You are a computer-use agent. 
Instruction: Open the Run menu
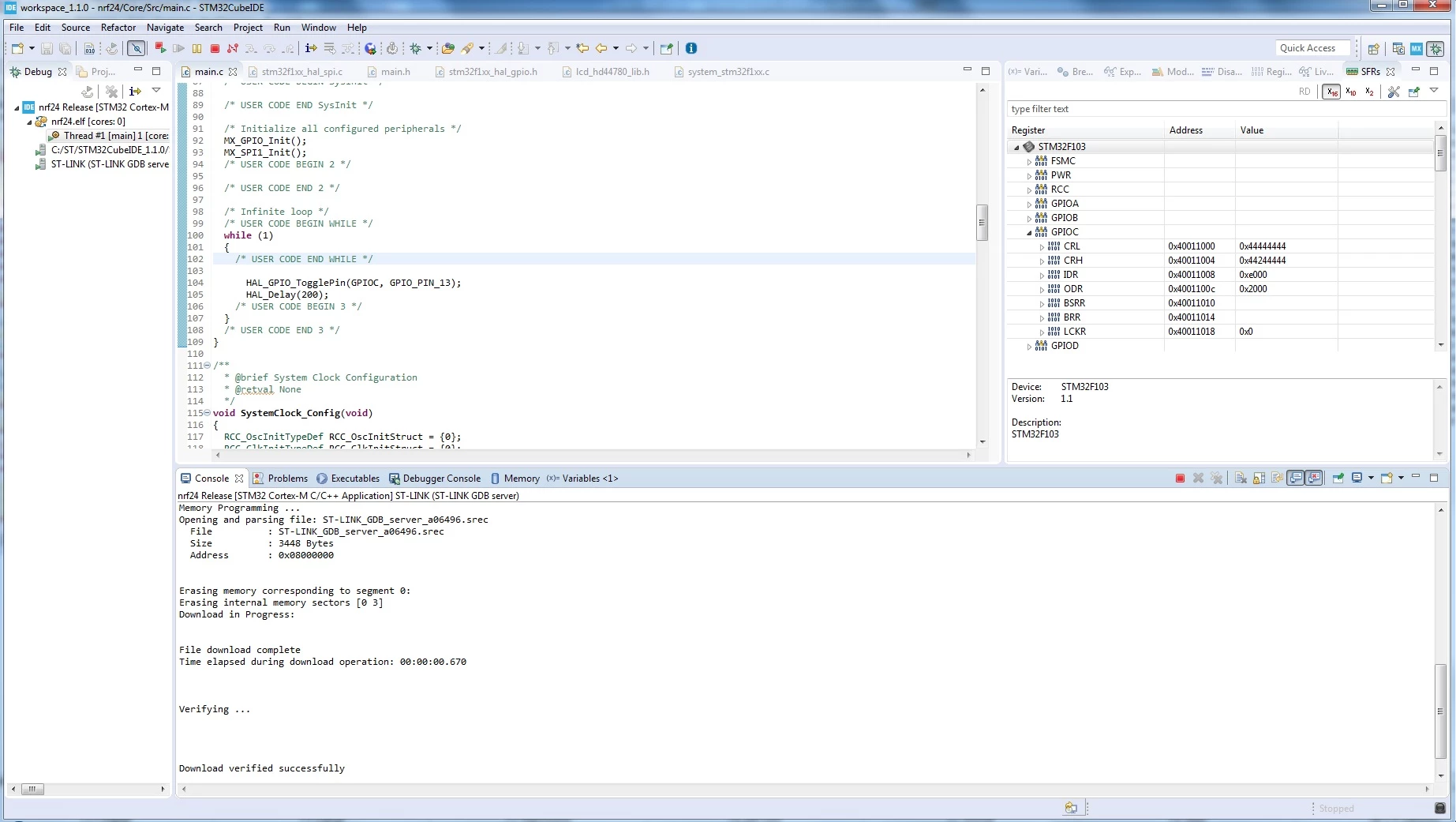(282, 27)
